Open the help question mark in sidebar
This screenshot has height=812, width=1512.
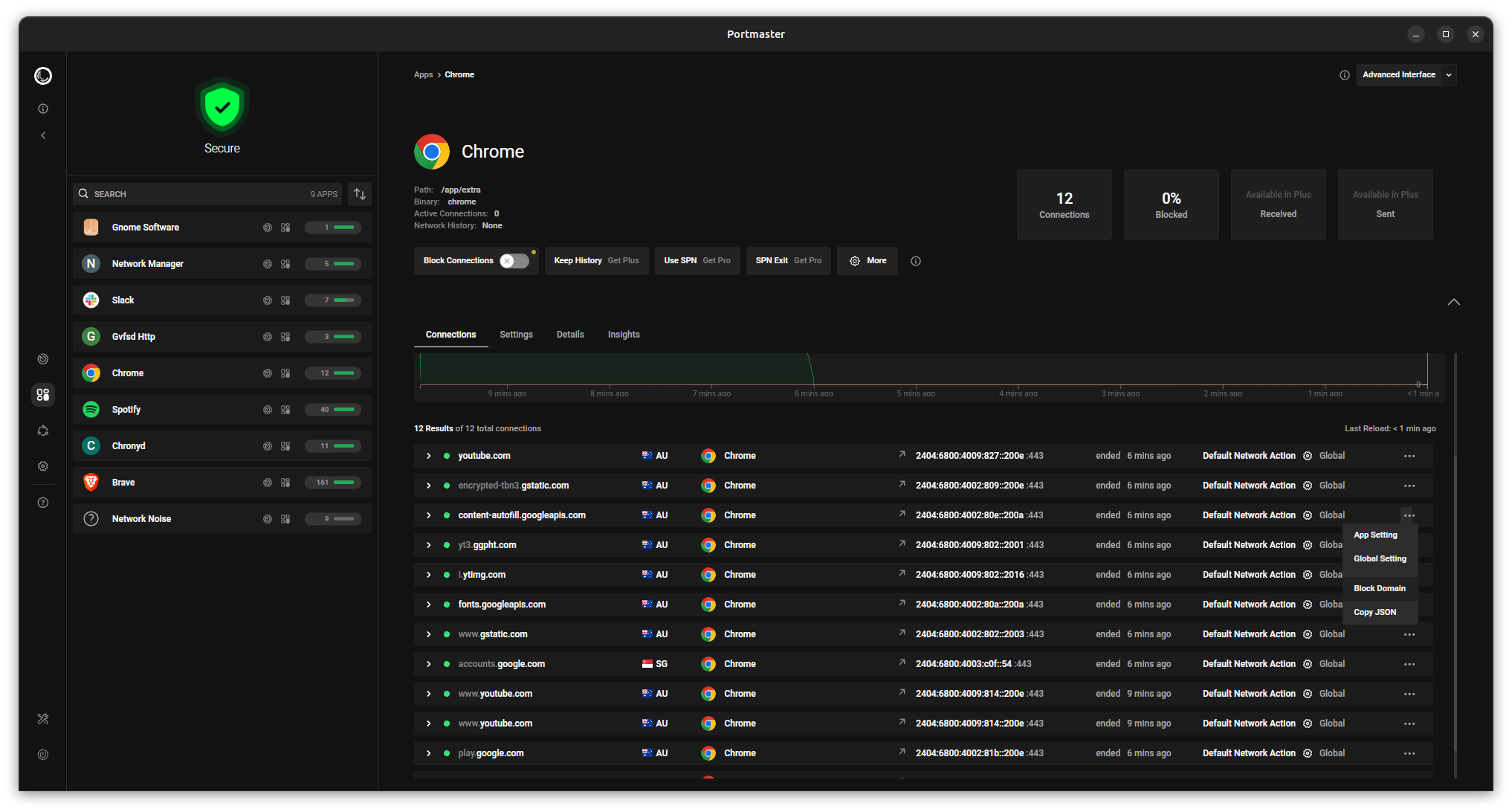click(43, 503)
